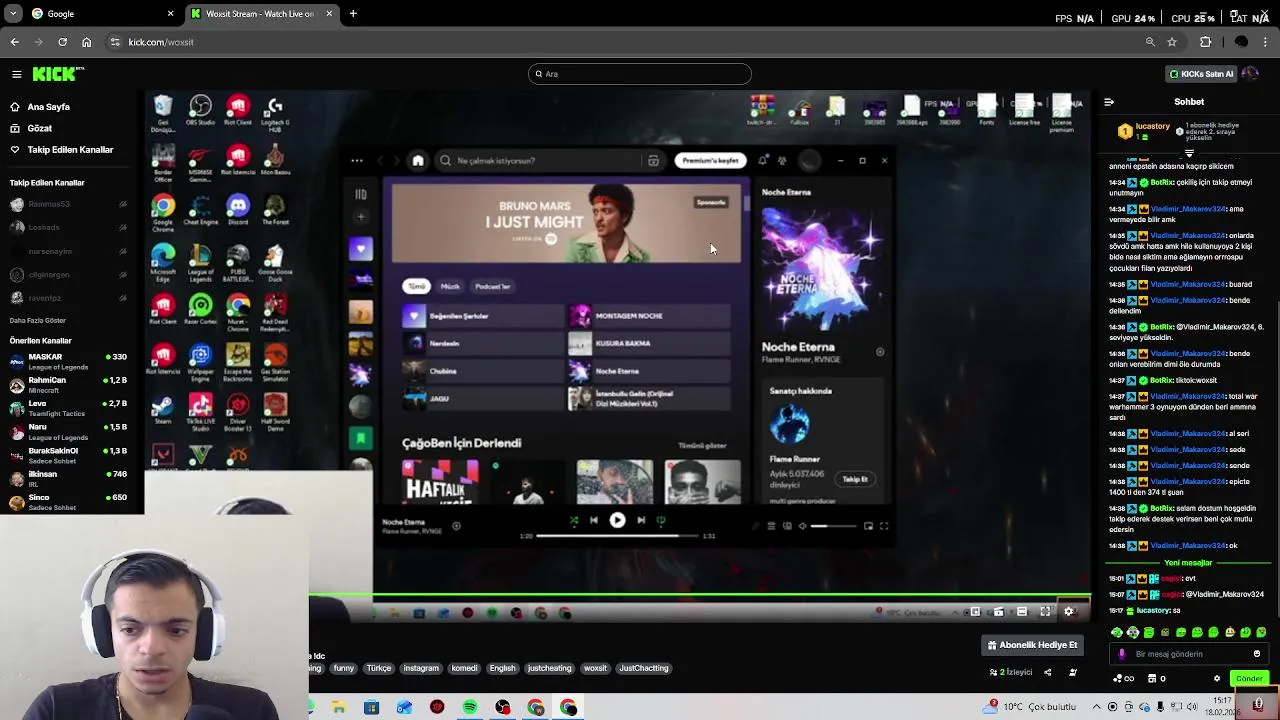Open League of Legends desktop icon
This screenshot has width=1280, height=720.
pyautogui.click(x=200, y=263)
